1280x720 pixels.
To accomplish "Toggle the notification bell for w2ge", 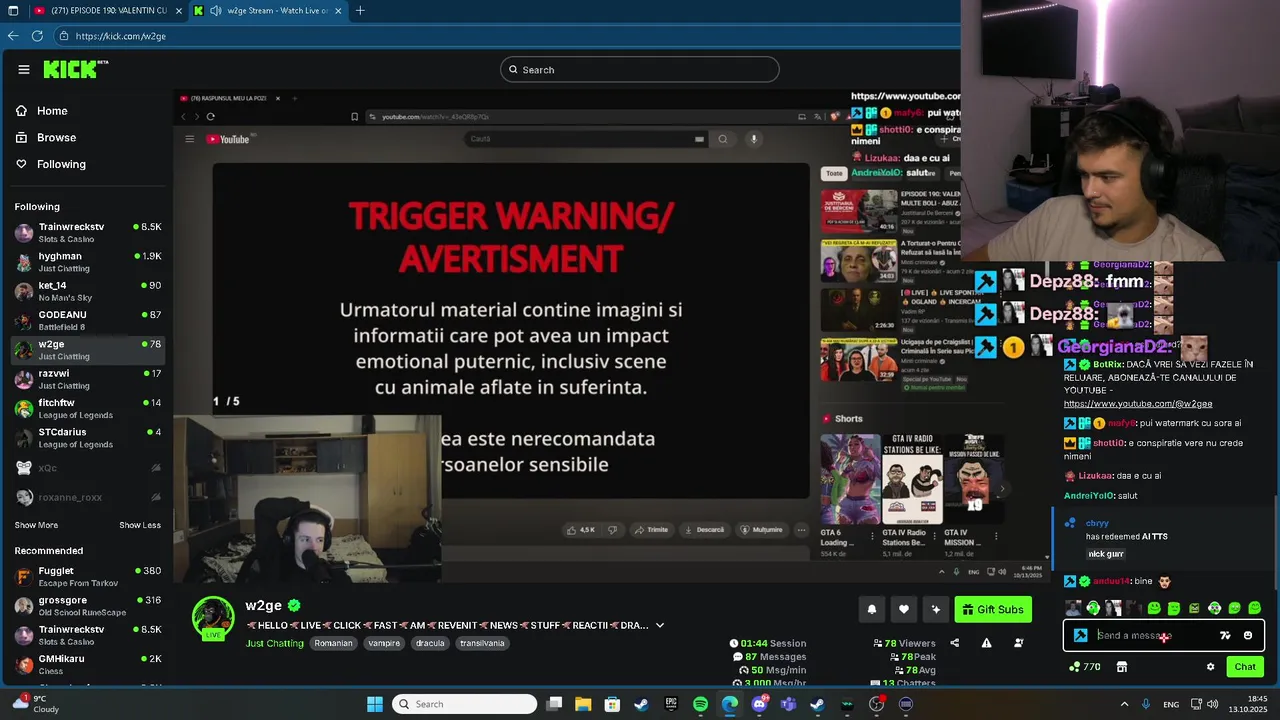I will 871,609.
